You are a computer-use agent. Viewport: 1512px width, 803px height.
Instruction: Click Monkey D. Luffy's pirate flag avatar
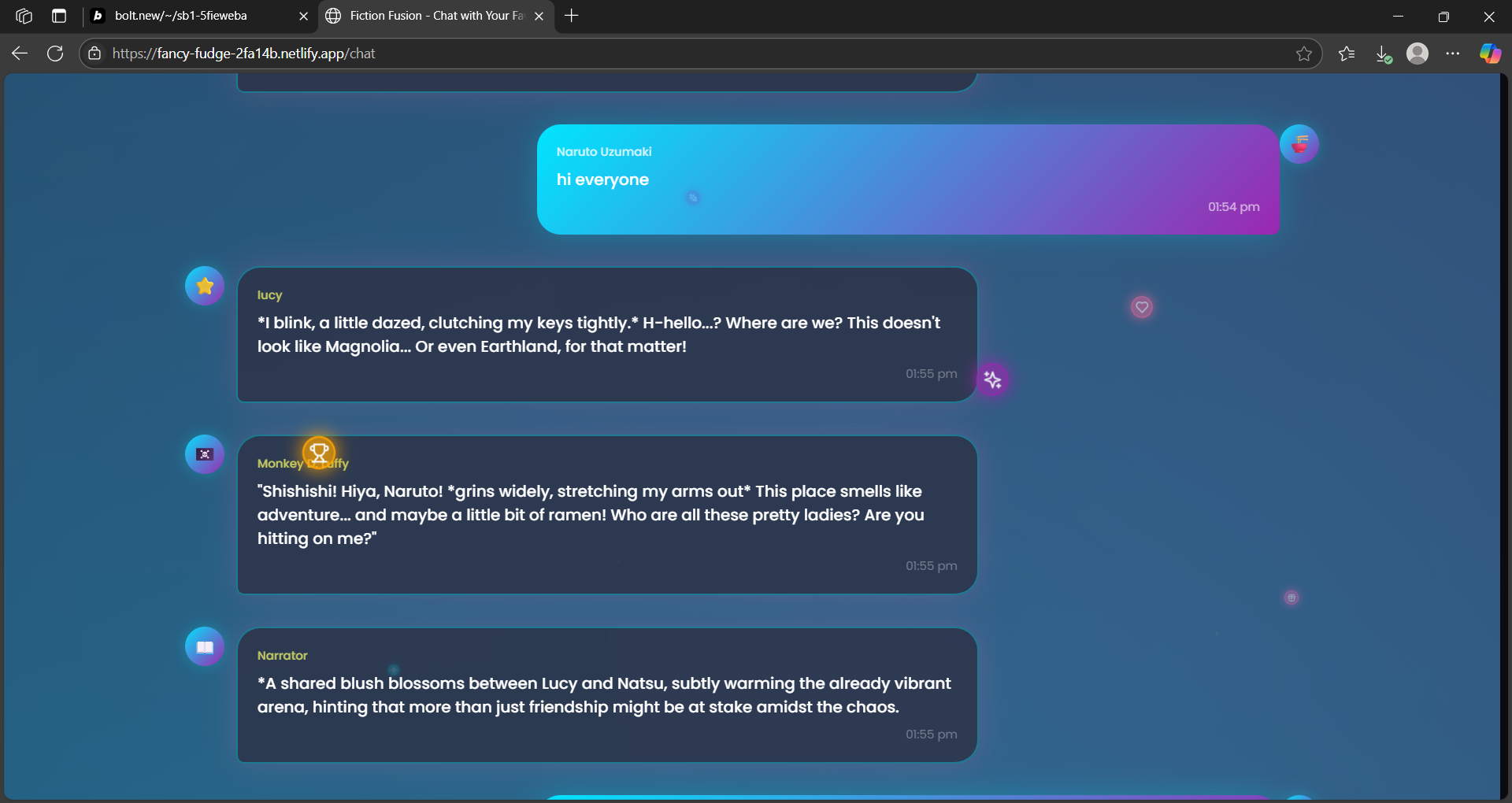point(205,454)
